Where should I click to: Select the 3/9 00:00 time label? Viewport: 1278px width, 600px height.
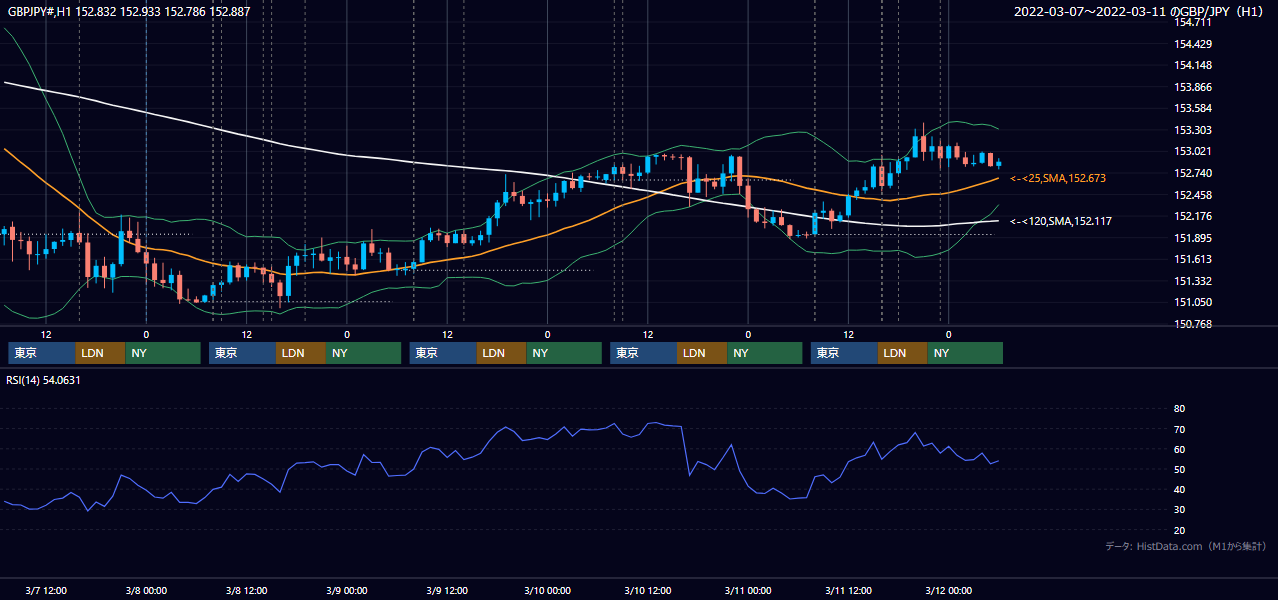pos(347,591)
